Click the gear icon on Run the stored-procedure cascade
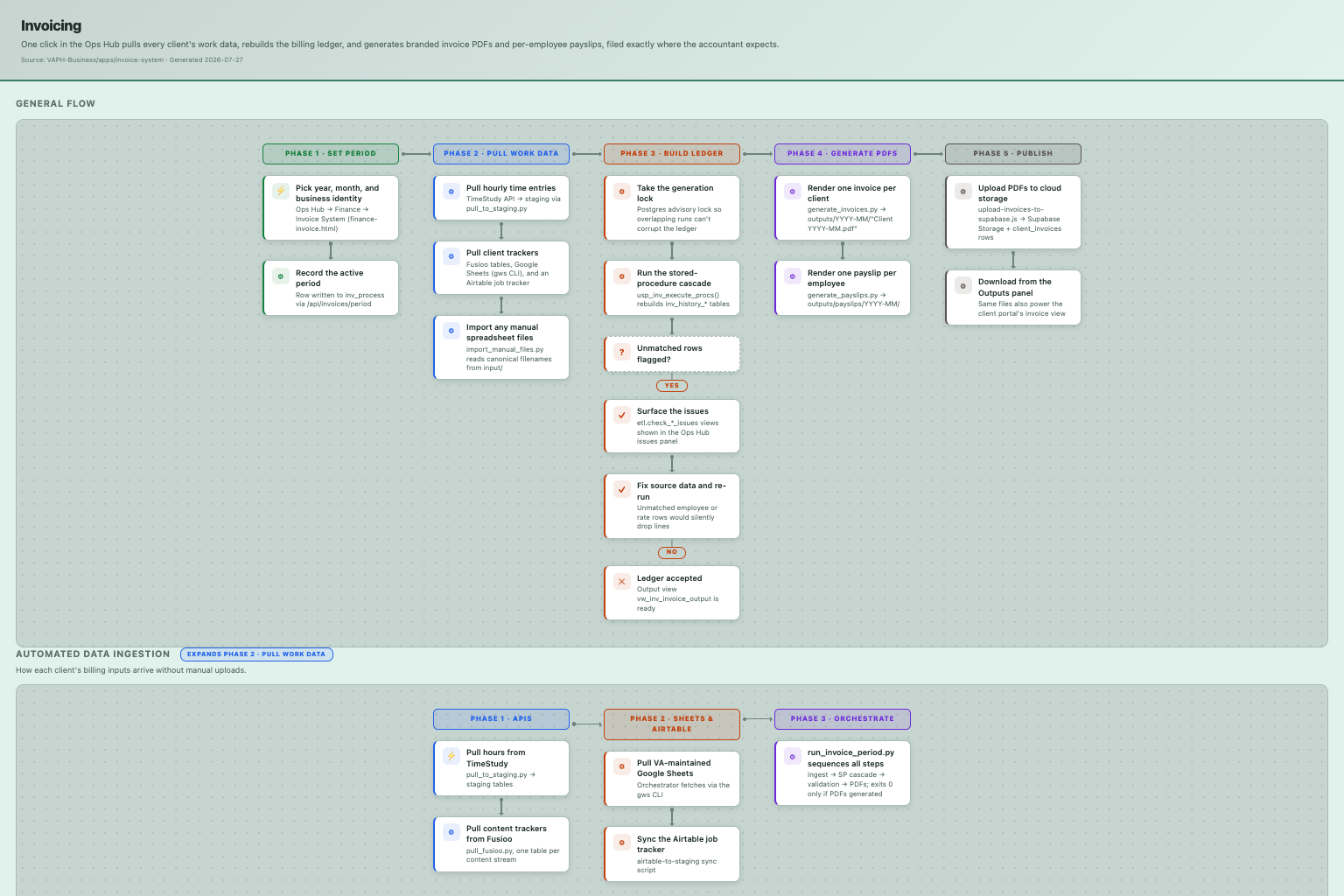 tap(622, 276)
